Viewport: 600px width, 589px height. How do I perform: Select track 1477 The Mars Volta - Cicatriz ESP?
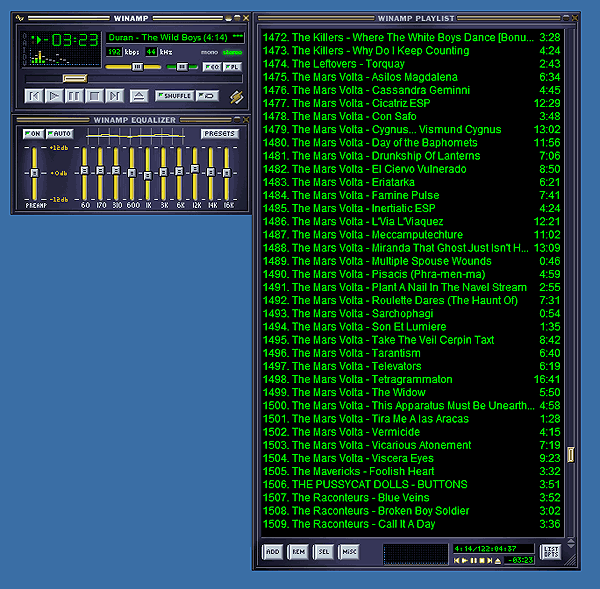[x=412, y=103]
